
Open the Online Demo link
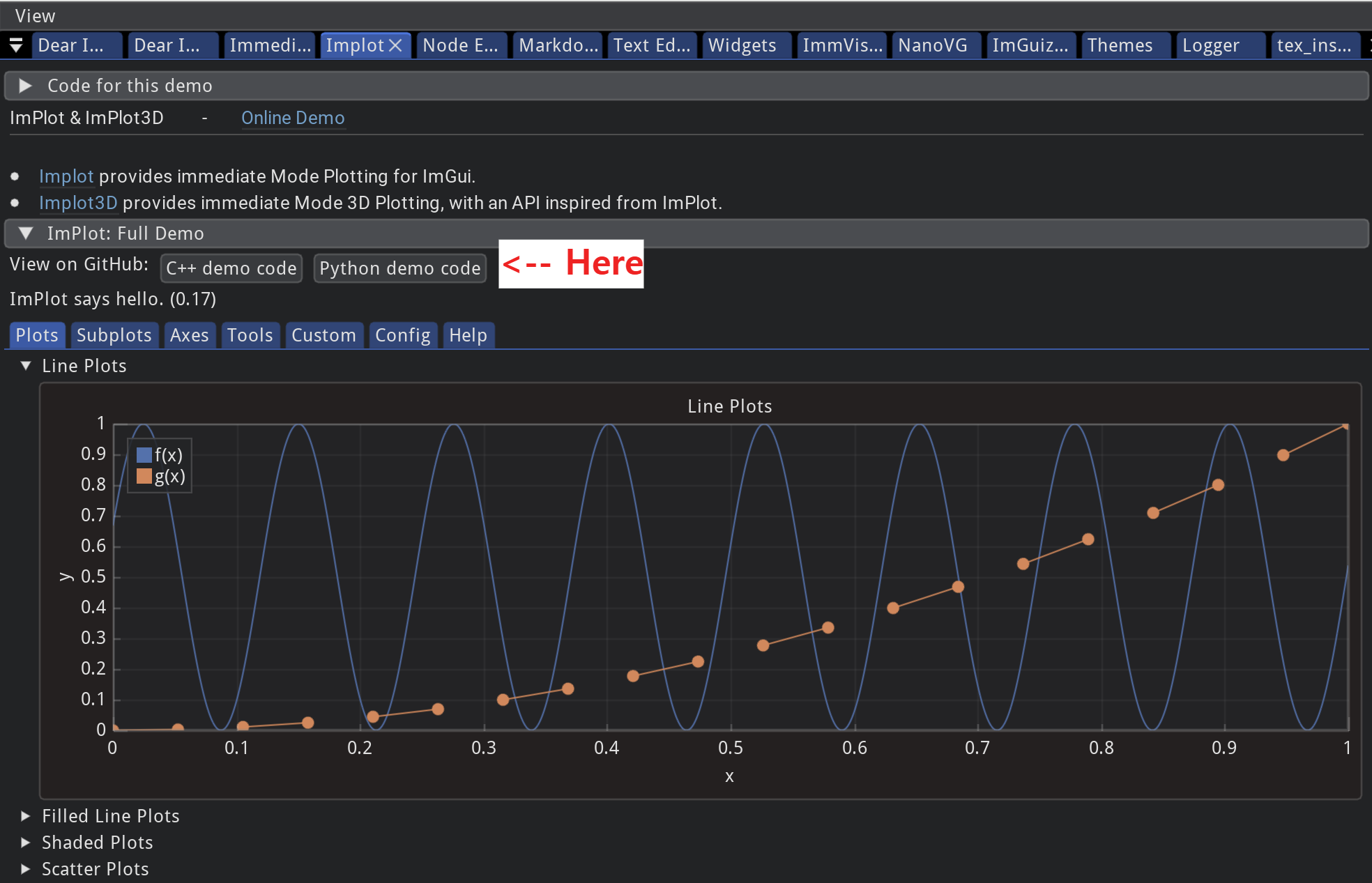[x=293, y=118]
